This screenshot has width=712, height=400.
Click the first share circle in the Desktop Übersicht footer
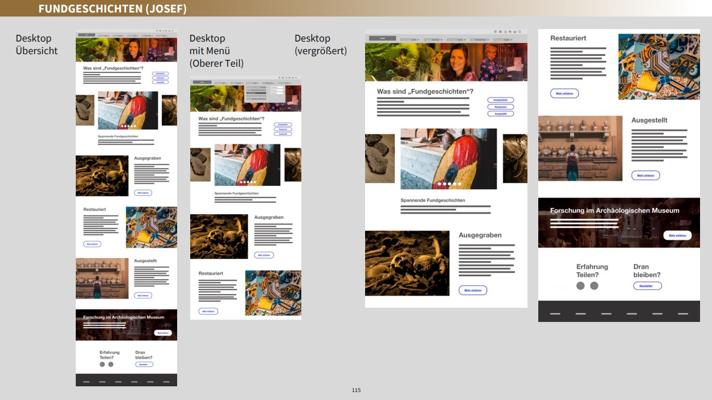click(102, 365)
